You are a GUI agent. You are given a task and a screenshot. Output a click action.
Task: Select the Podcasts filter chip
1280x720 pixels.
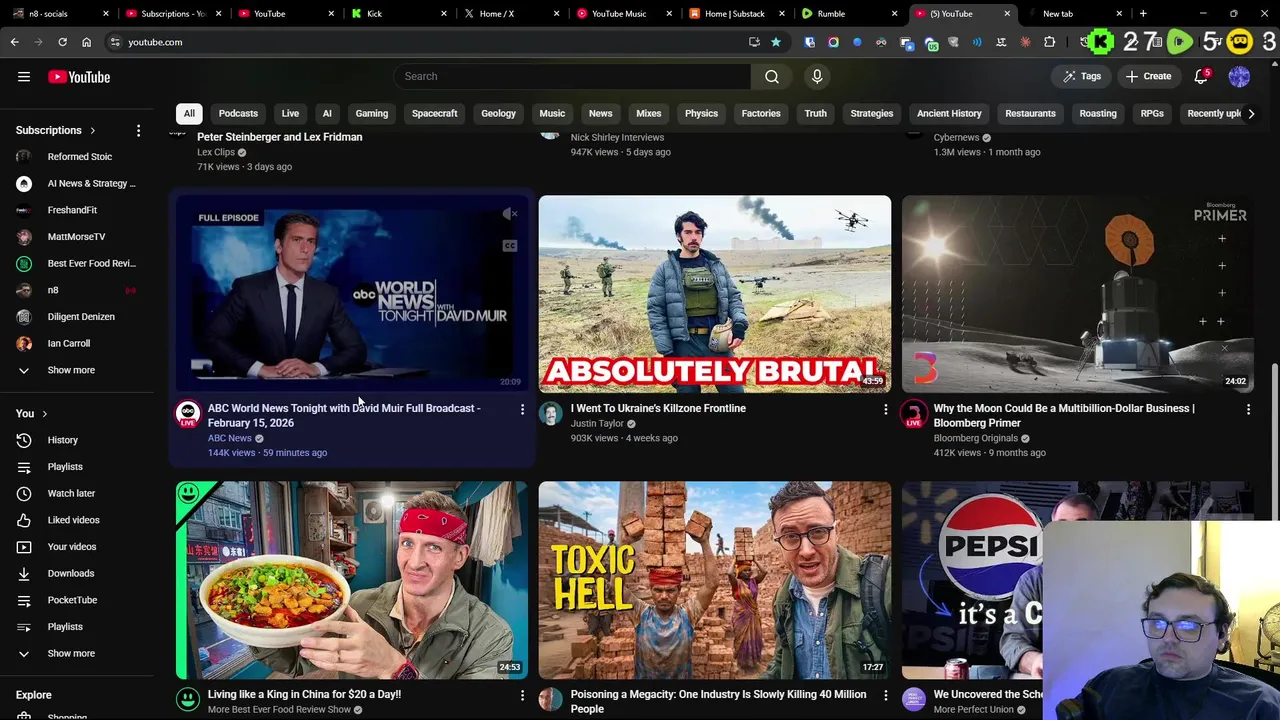pos(238,114)
